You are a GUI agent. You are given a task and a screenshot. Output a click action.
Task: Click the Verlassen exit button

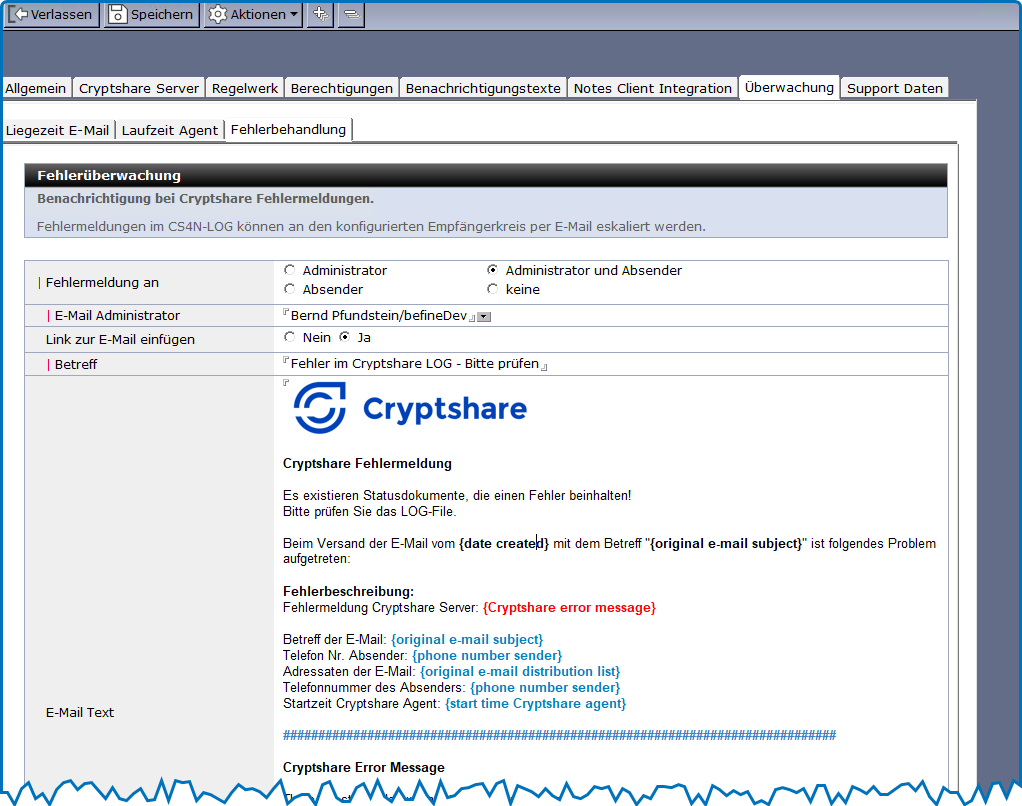tap(52, 14)
